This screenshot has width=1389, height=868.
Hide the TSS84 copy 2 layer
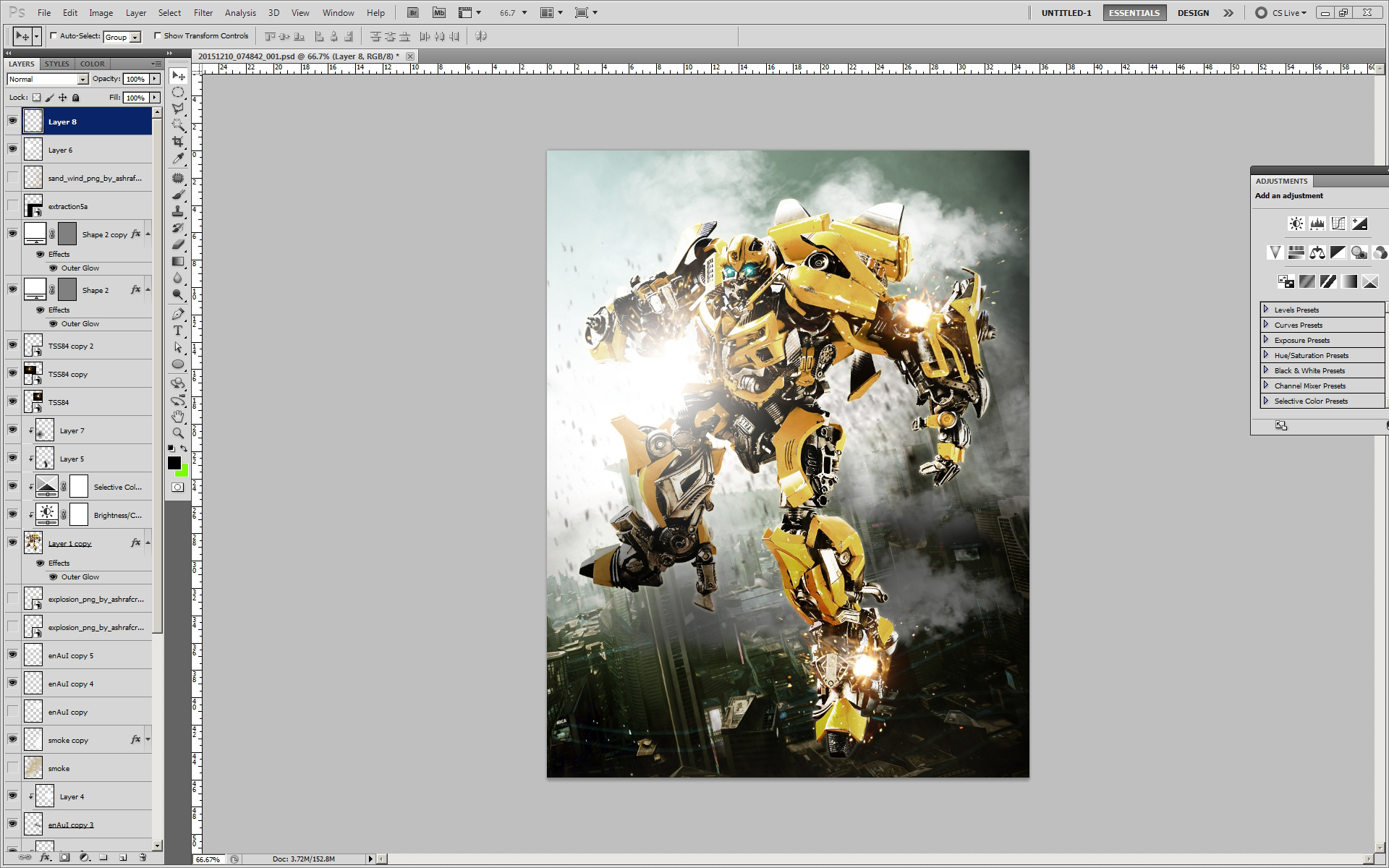tap(12, 345)
